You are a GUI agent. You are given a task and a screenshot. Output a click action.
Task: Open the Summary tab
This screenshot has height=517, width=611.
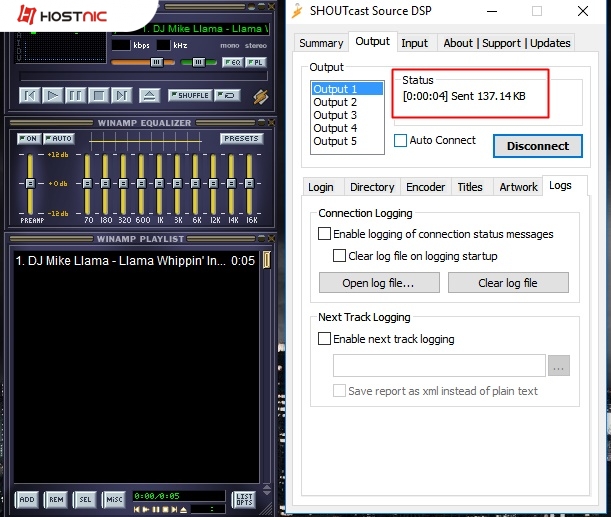(321, 43)
